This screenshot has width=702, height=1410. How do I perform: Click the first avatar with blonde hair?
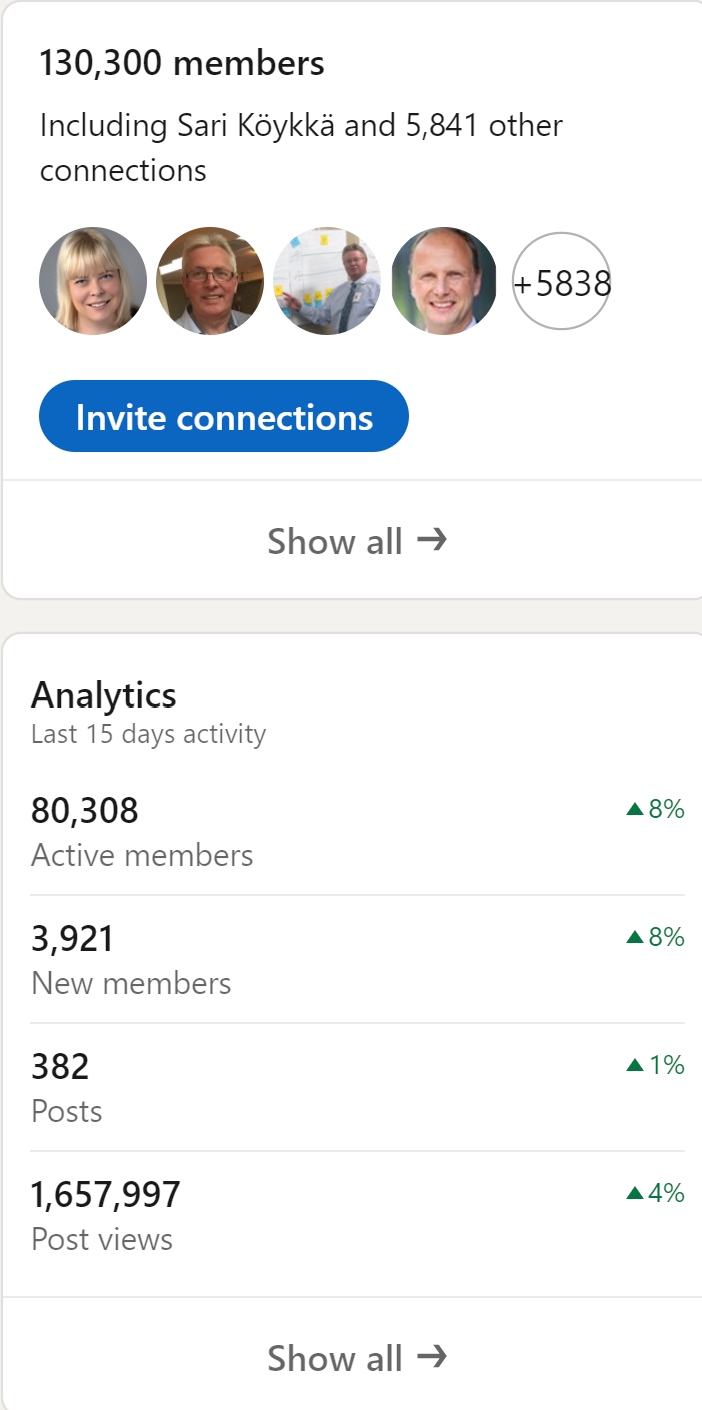click(x=93, y=281)
